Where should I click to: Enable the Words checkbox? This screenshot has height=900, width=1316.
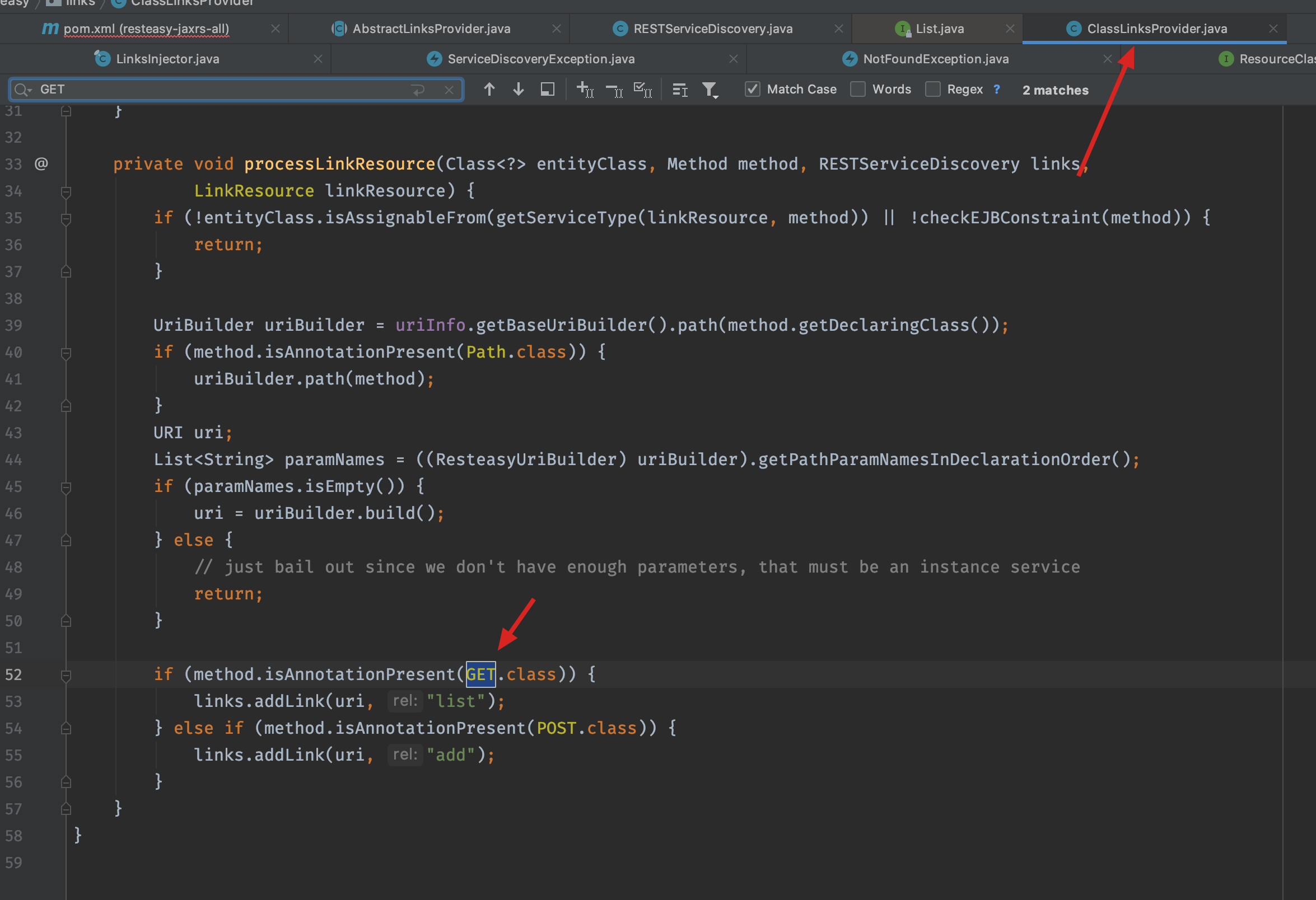point(858,90)
